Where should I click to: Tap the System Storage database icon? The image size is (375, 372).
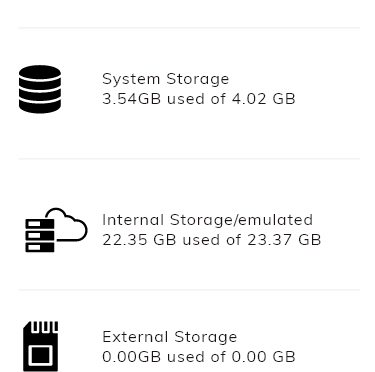[40, 89]
